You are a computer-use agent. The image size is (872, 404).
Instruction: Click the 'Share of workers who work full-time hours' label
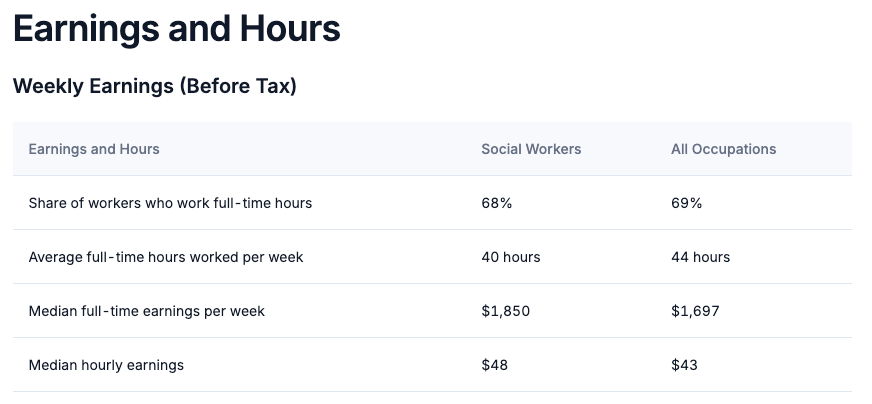click(170, 203)
